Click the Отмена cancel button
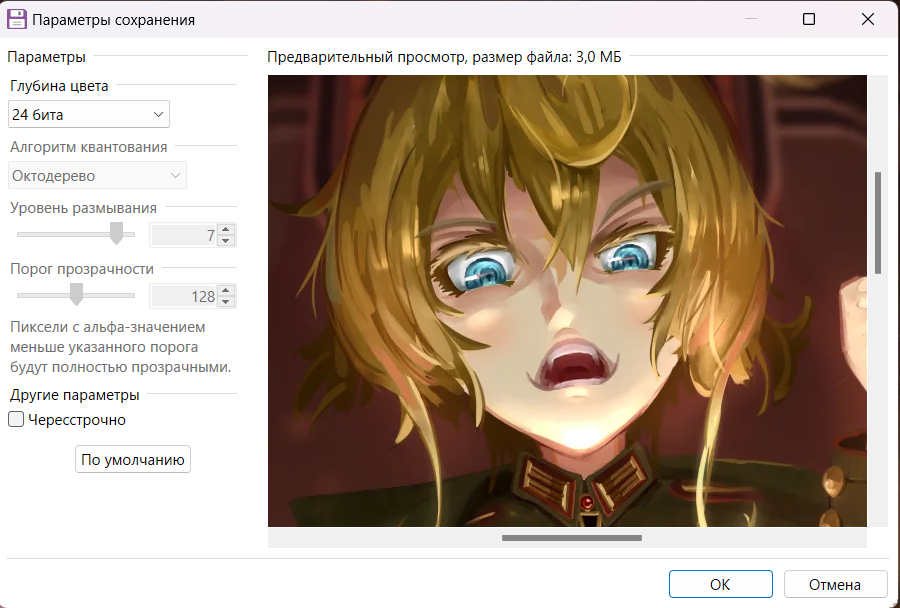The image size is (900, 608). 835,584
